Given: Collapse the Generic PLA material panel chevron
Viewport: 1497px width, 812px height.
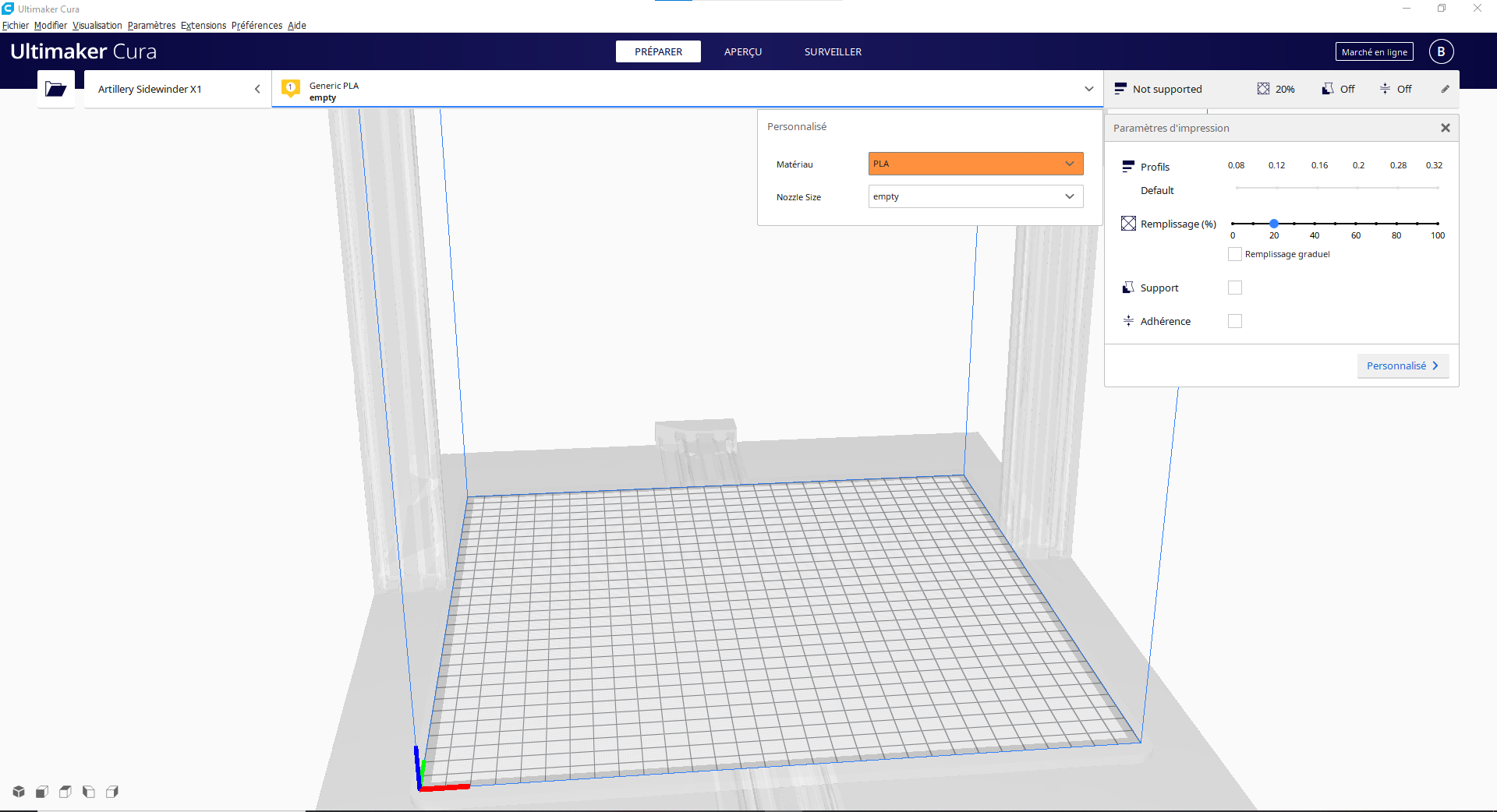Looking at the screenshot, I should pyautogui.click(x=1089, y=89).
